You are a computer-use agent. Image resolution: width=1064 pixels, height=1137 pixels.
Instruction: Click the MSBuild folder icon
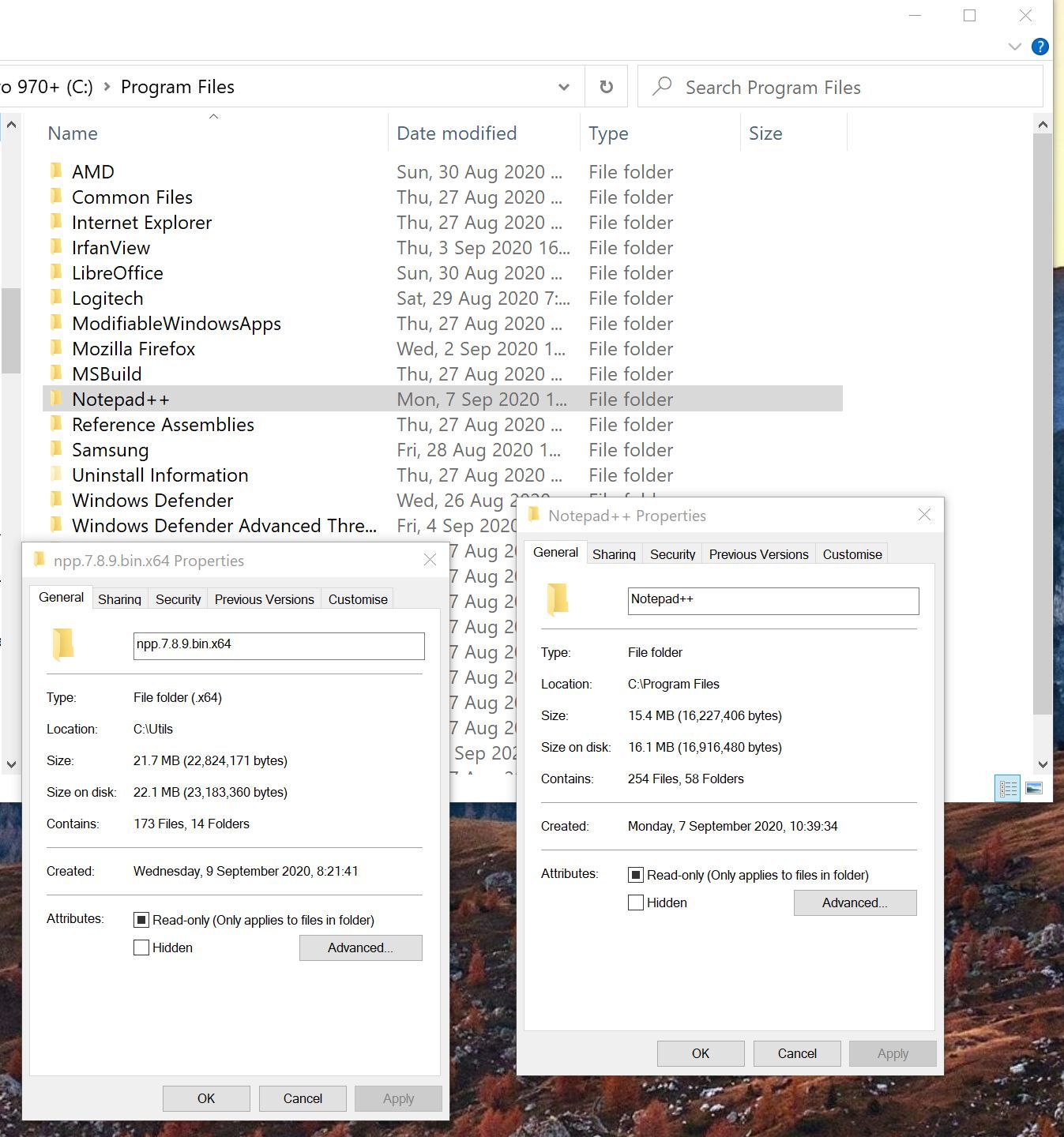pos(56,373)
